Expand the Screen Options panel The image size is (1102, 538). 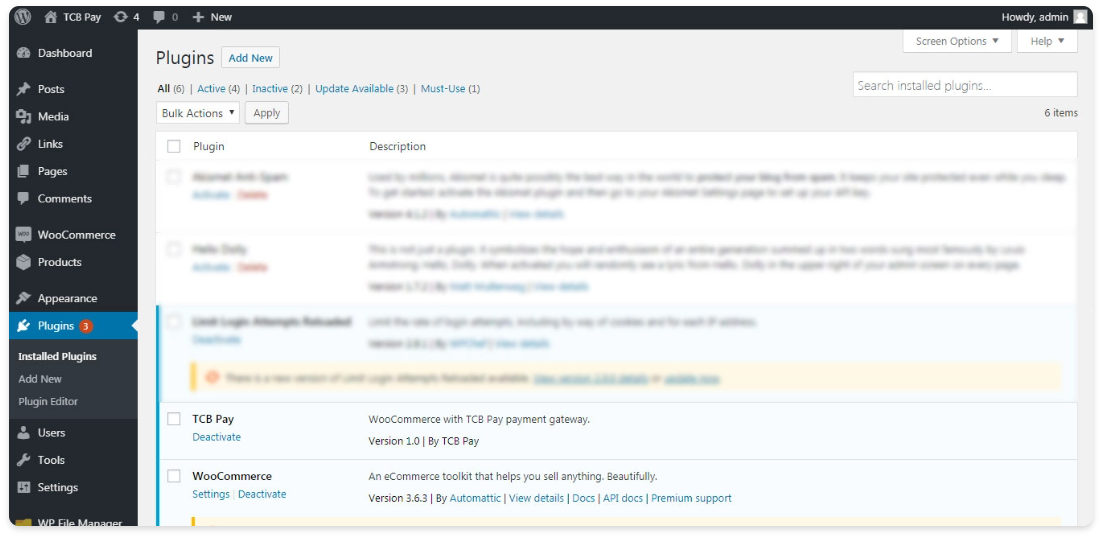957,41
